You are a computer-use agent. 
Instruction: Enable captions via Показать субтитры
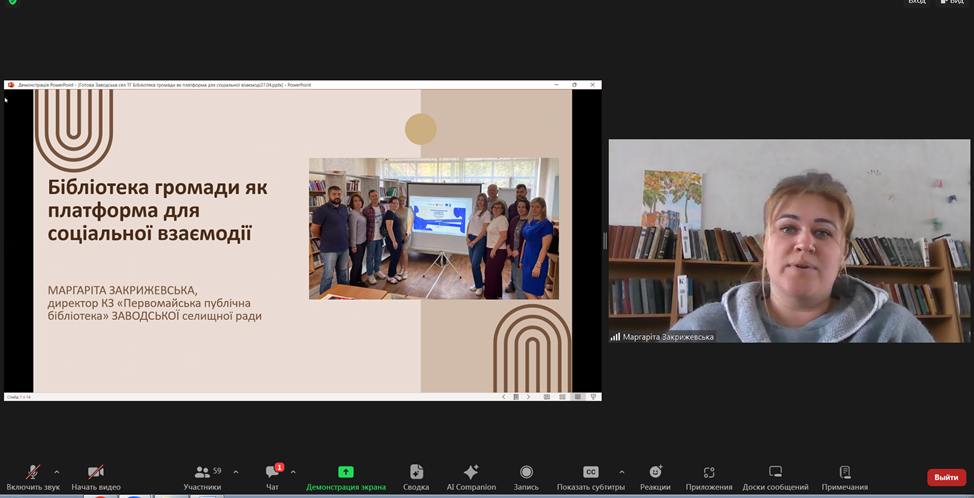(x=591, y=478)
